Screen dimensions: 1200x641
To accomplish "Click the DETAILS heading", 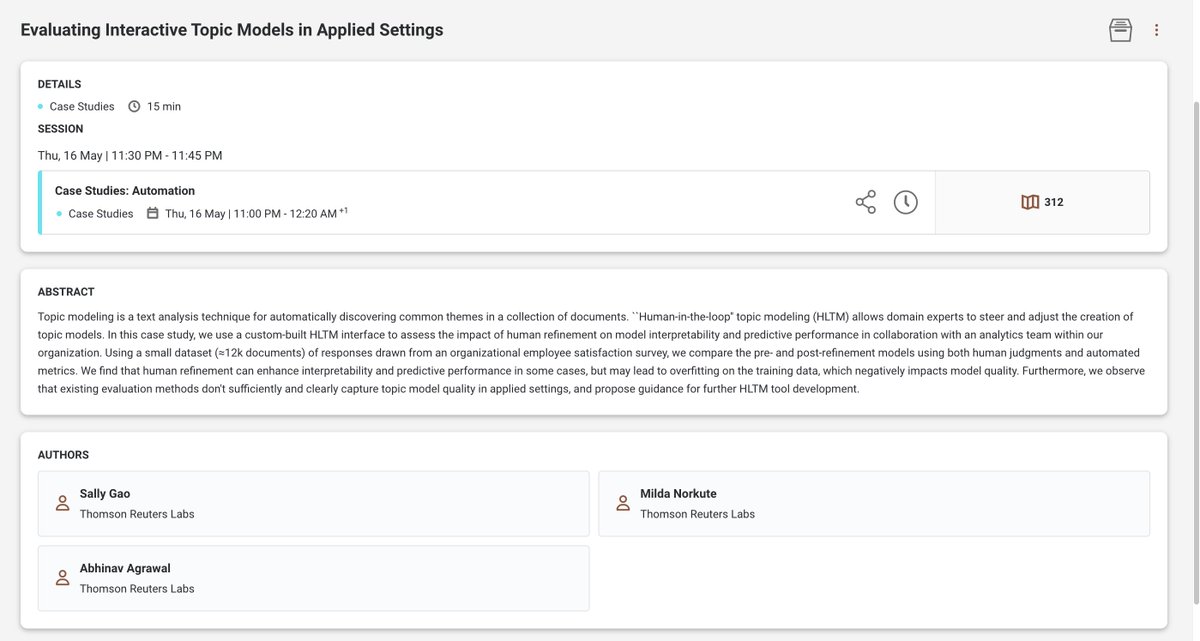I will (59, 84).
